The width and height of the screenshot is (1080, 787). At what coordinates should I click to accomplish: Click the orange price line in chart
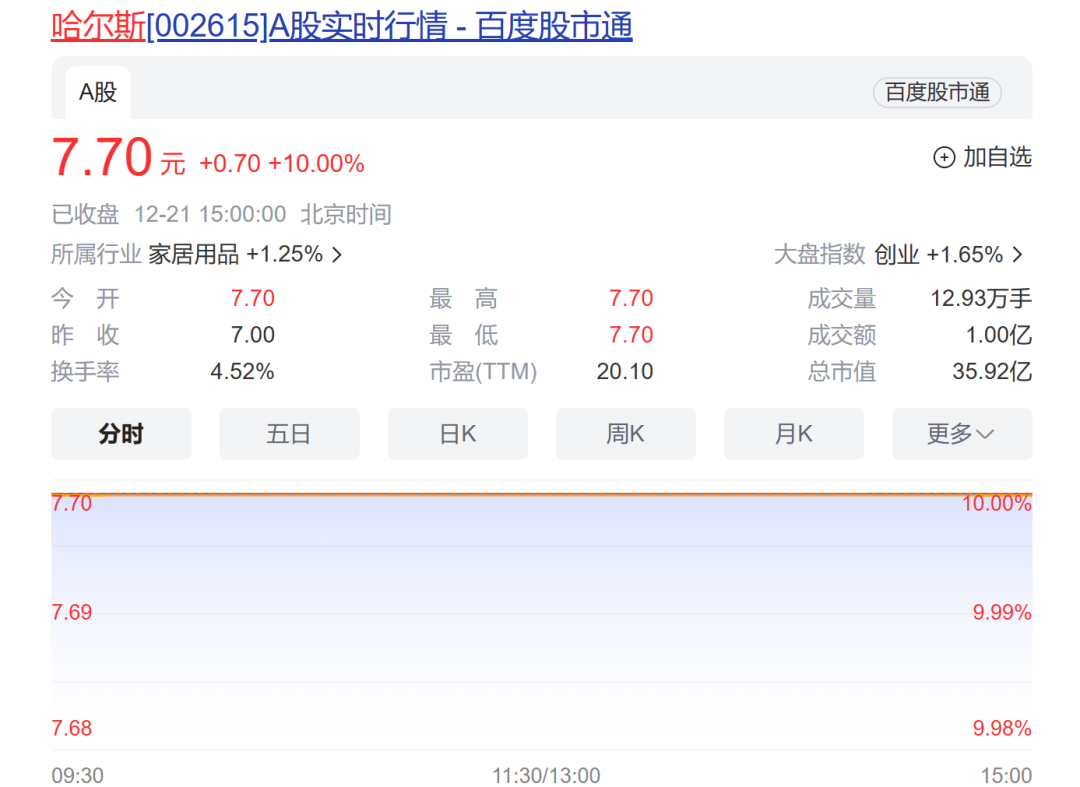(541, 494)
